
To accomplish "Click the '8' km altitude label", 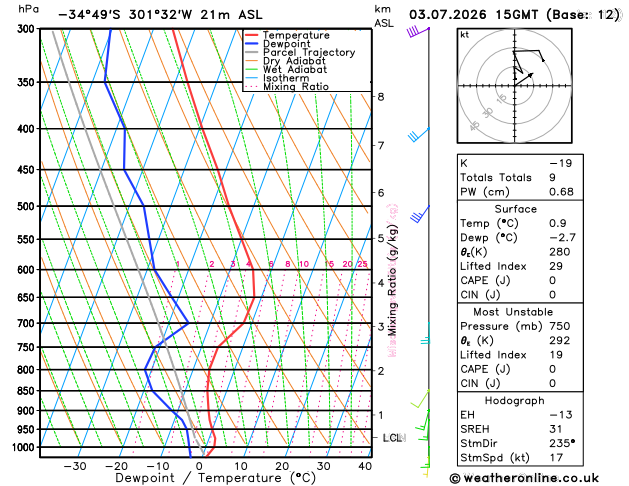I will (x=381, y=97).
